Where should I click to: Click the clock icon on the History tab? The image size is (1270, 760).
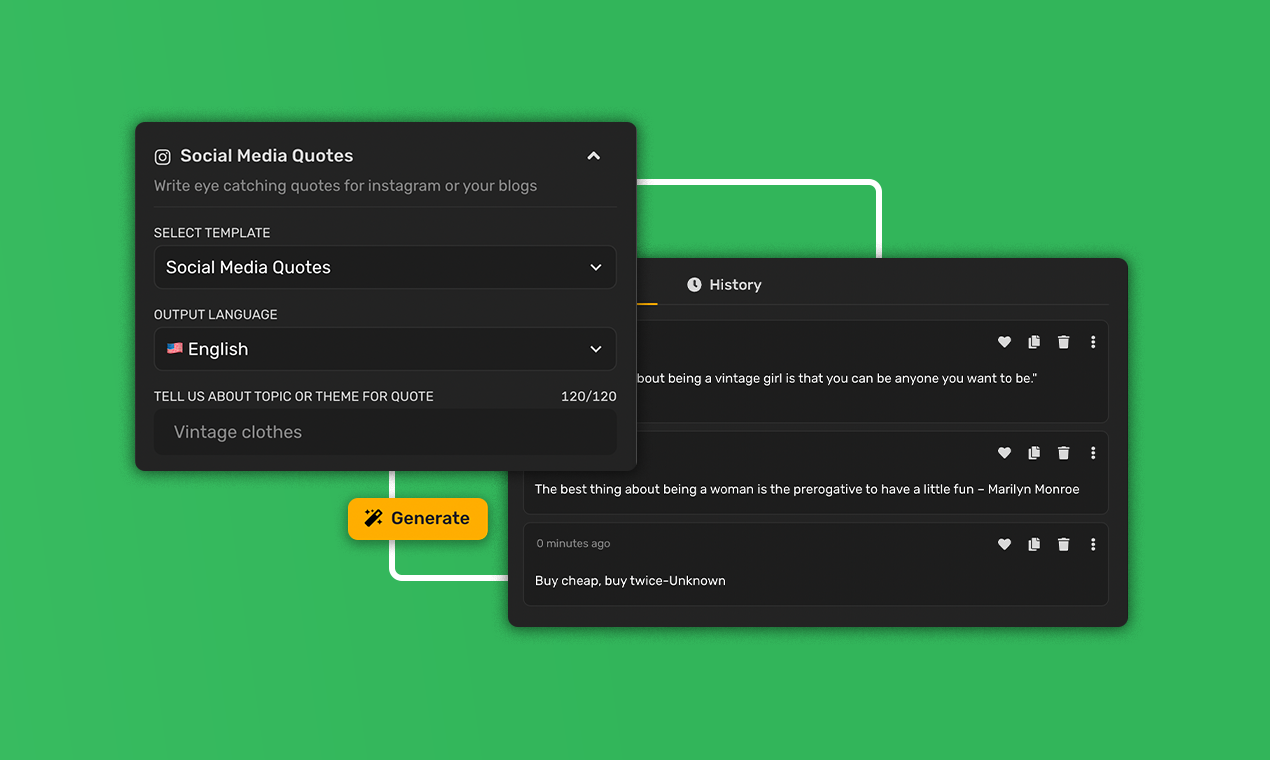coord(696,284)
